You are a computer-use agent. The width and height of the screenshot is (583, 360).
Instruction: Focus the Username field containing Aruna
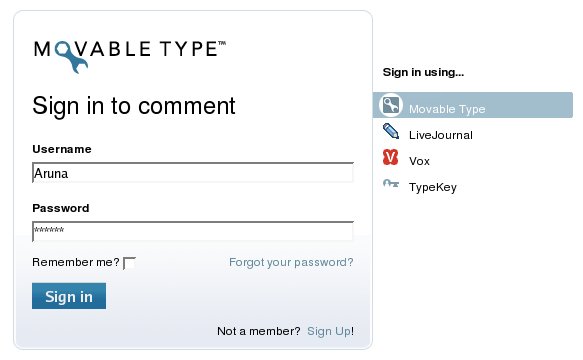click(x=193, y=173)
